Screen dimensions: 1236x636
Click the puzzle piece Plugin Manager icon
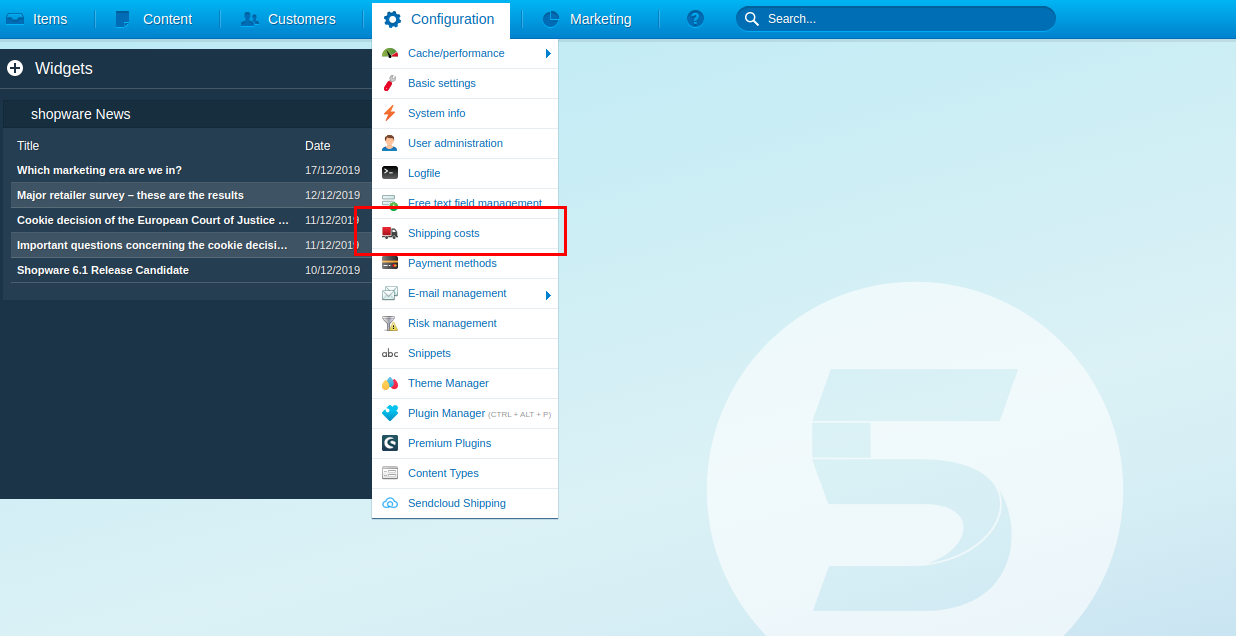[x=390, y=413]
